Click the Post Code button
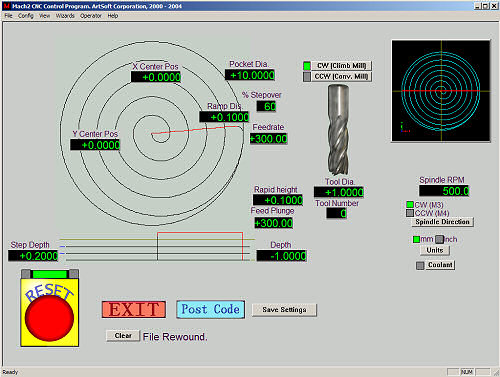The height and width of the screenshot is (377, 500). tap(210, 309)
